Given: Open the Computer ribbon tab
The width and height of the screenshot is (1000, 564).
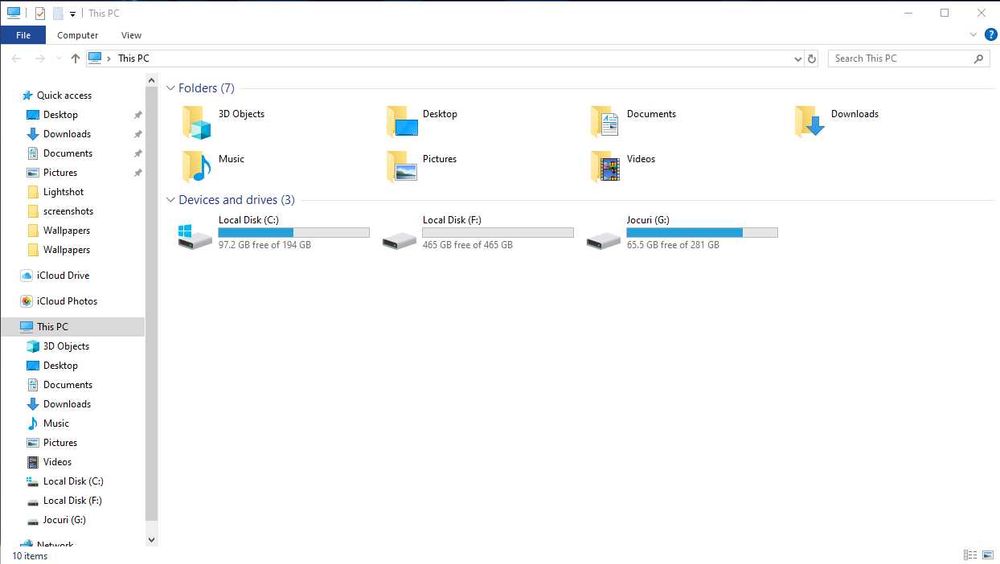Looking at the screenshot, I should (77, 35).
